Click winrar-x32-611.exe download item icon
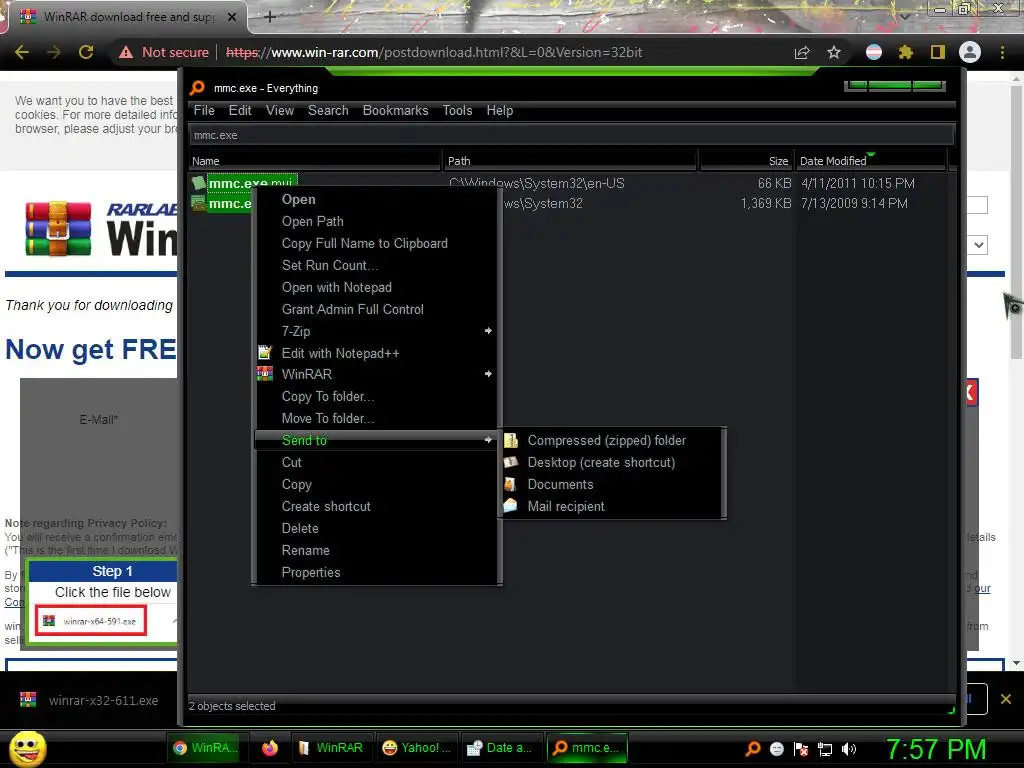 coord(27,699)
